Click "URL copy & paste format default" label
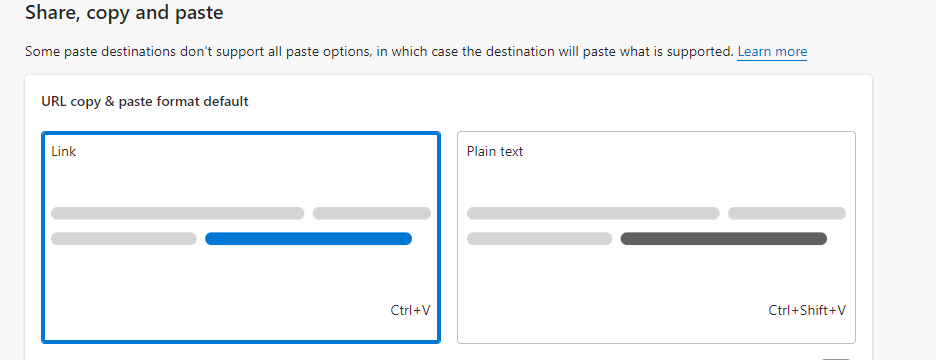 point(145,101)
